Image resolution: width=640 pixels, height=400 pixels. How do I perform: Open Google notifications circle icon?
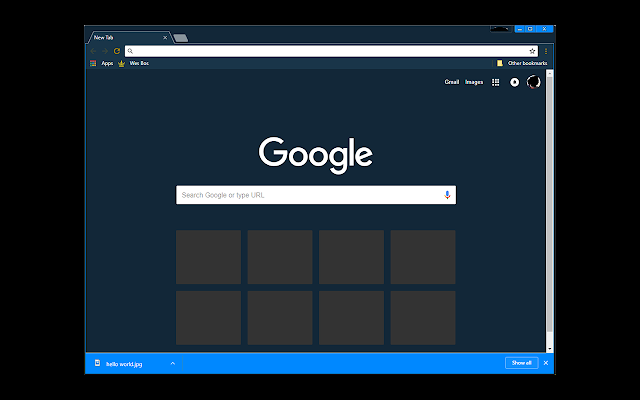click(515, 82)
